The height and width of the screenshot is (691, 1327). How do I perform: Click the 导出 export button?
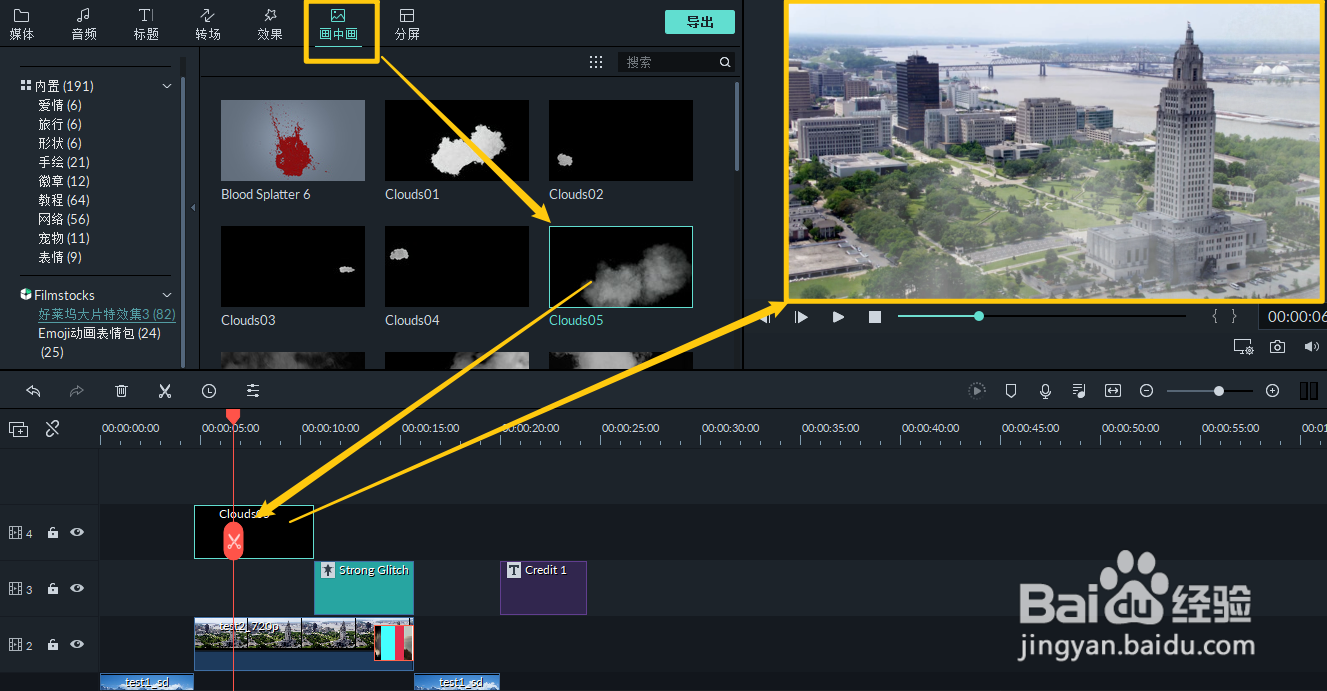(x=699, y=21)
